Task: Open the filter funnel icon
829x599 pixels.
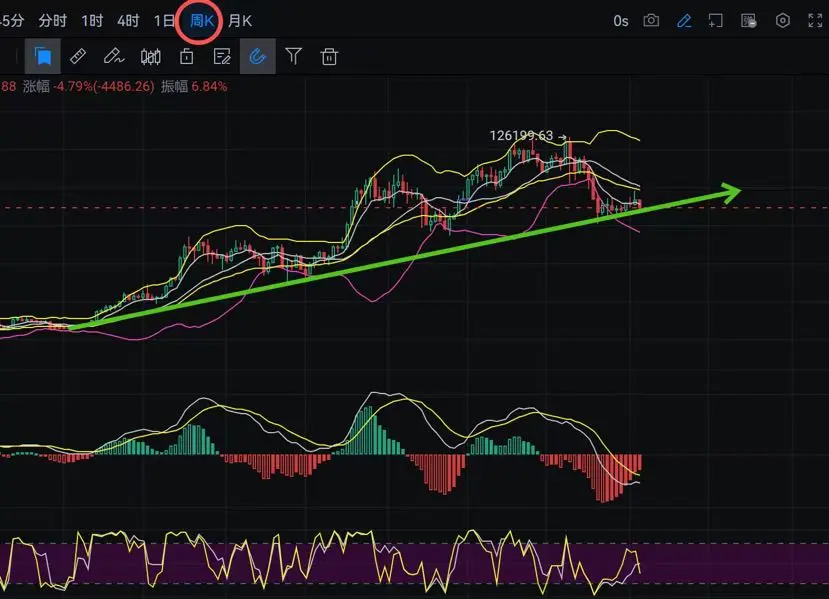Action: click(x=293, y=56)
